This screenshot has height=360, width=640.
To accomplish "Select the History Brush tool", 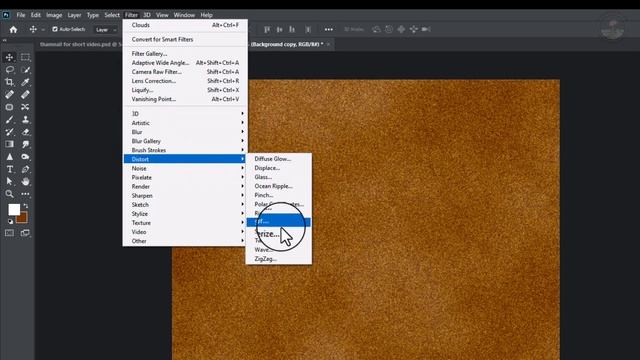I will tap(9, 132).
